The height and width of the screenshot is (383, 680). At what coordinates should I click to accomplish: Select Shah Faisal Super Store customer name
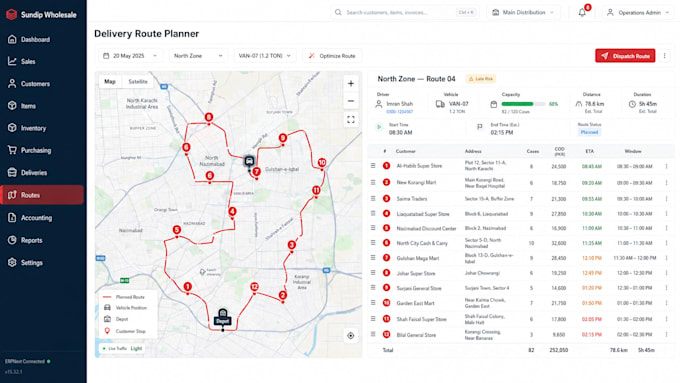(421, 319)
